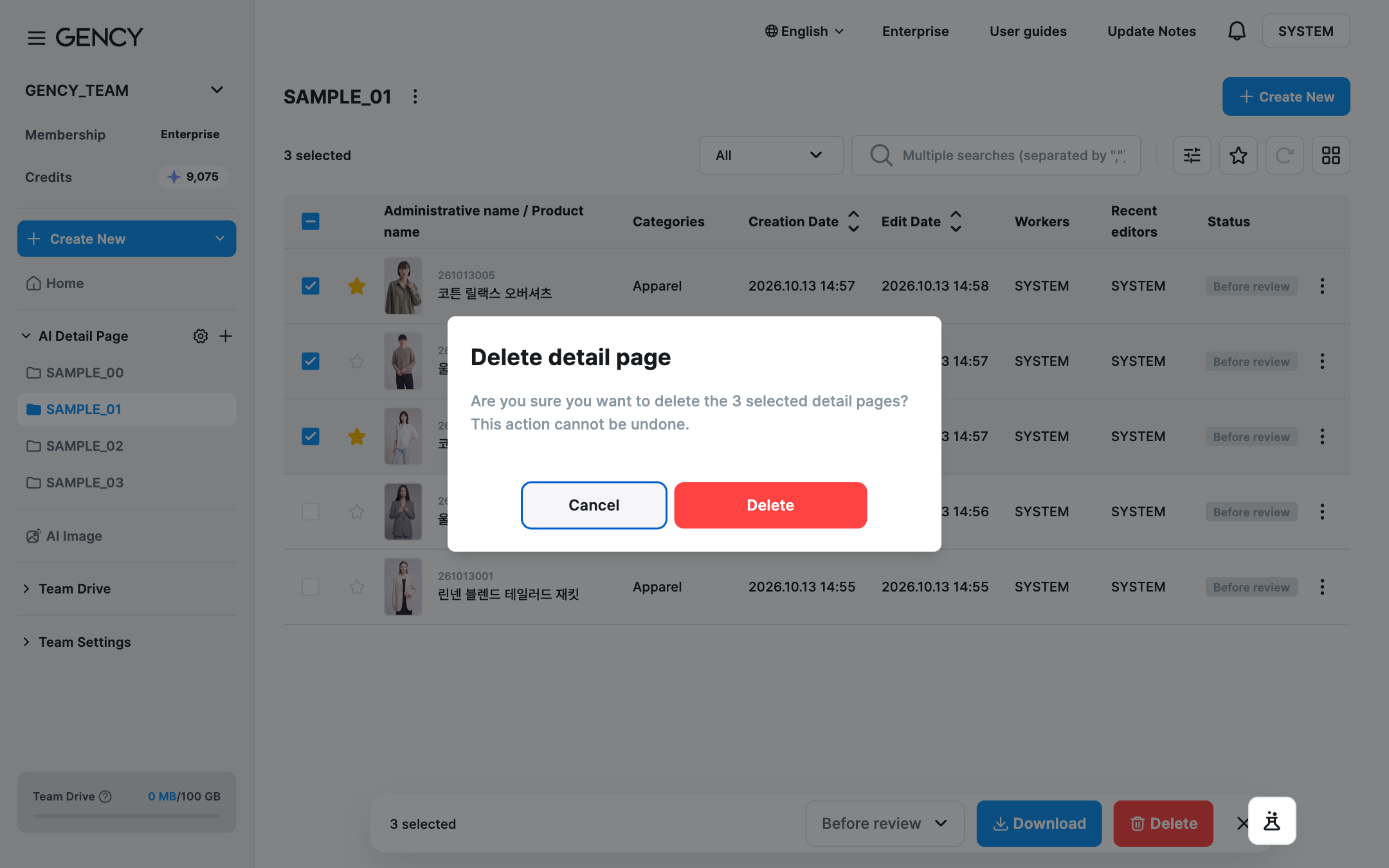Expand the Team Drive section
Screen dimensions: 1389x868
tap(67, 589)
